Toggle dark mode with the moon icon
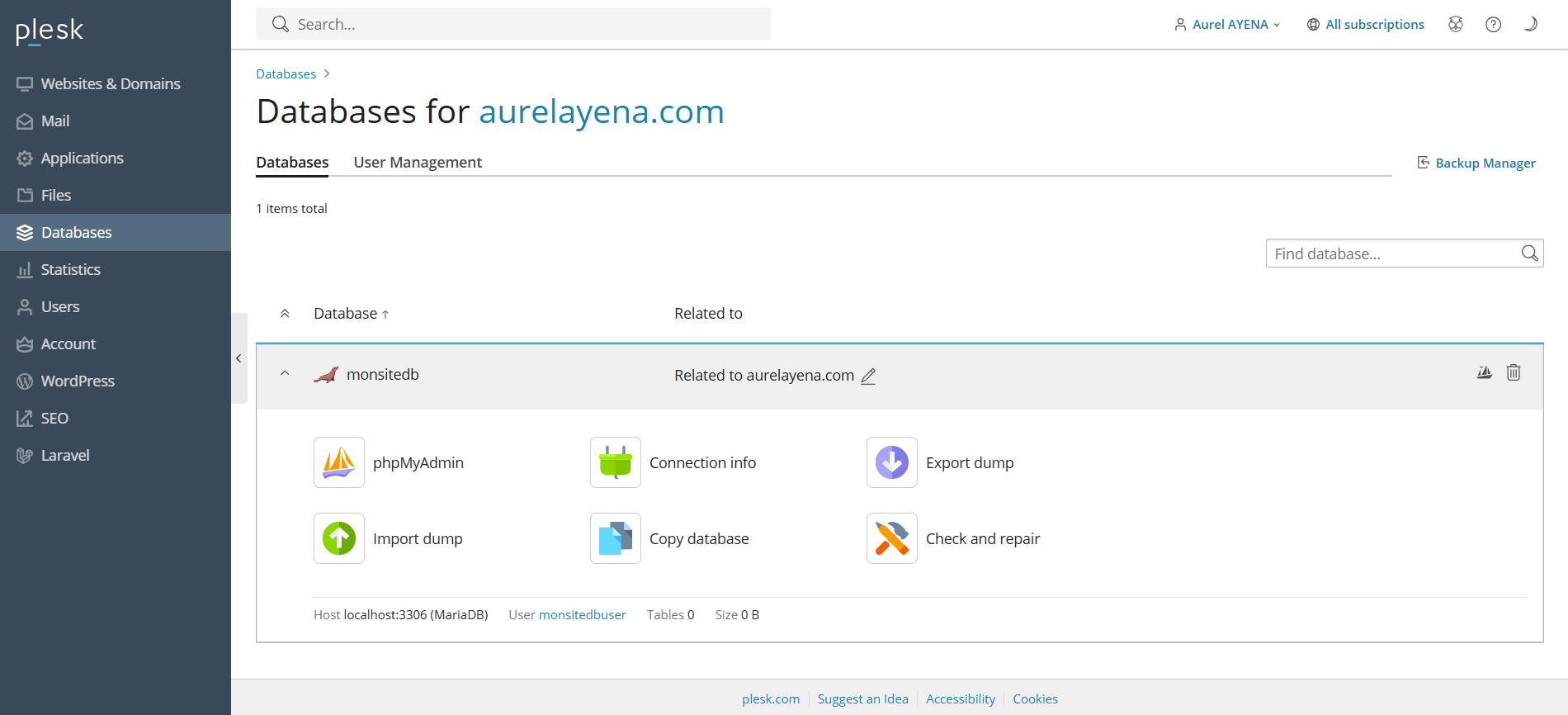This screenshot has height=715, width=1568. point(1530,24)
